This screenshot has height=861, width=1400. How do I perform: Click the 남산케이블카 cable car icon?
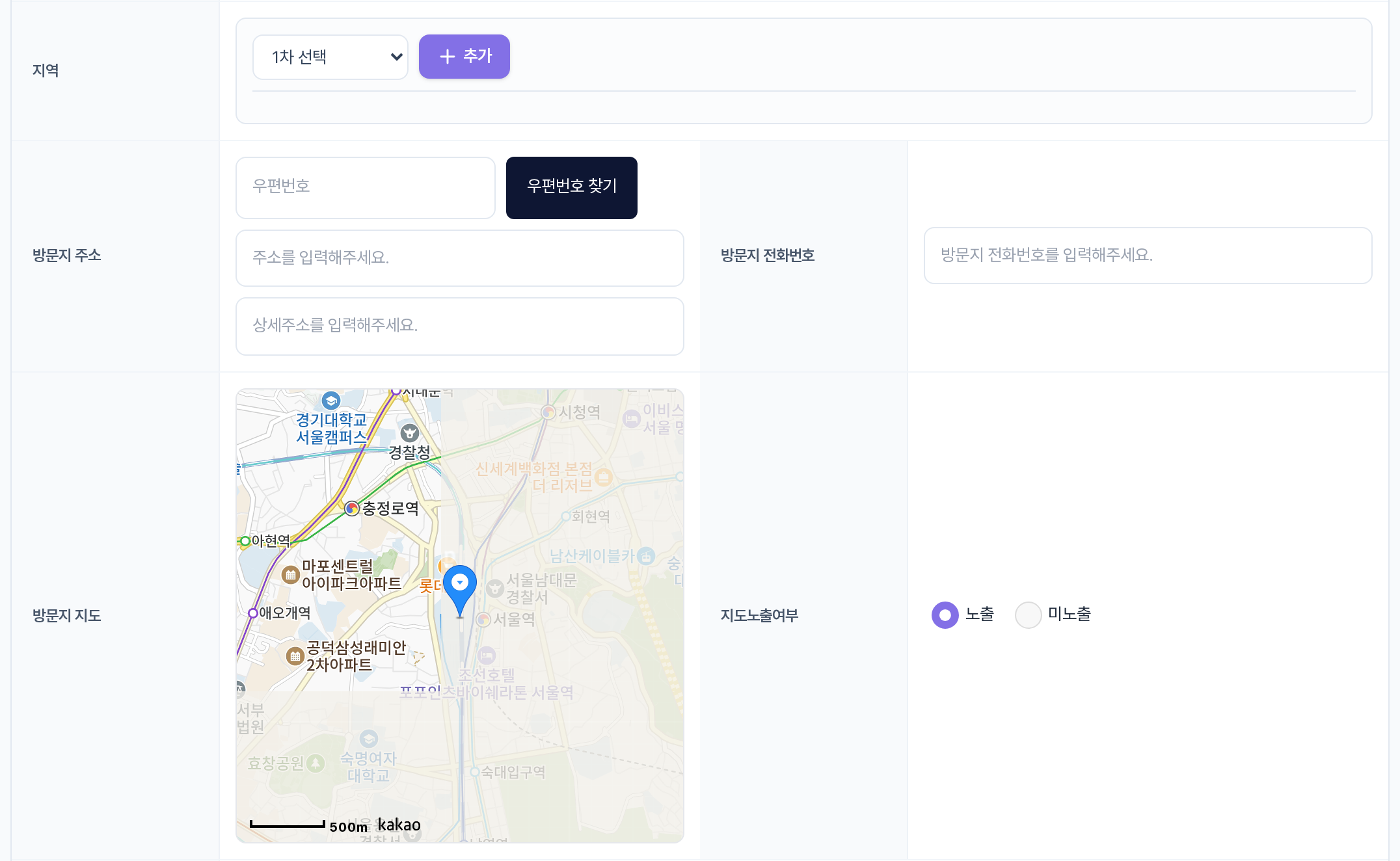(x=645, y=555)
